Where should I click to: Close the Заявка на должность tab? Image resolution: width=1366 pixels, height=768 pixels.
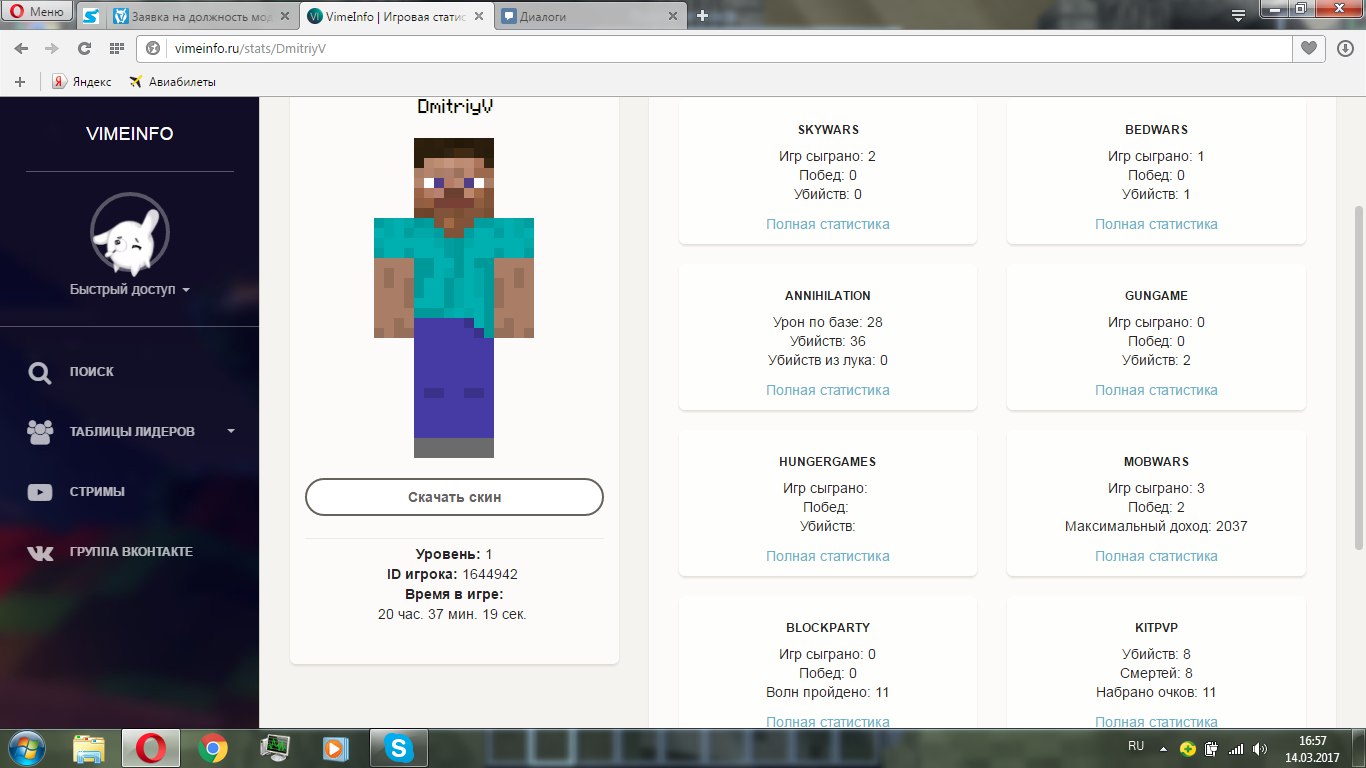coord(284,16)
